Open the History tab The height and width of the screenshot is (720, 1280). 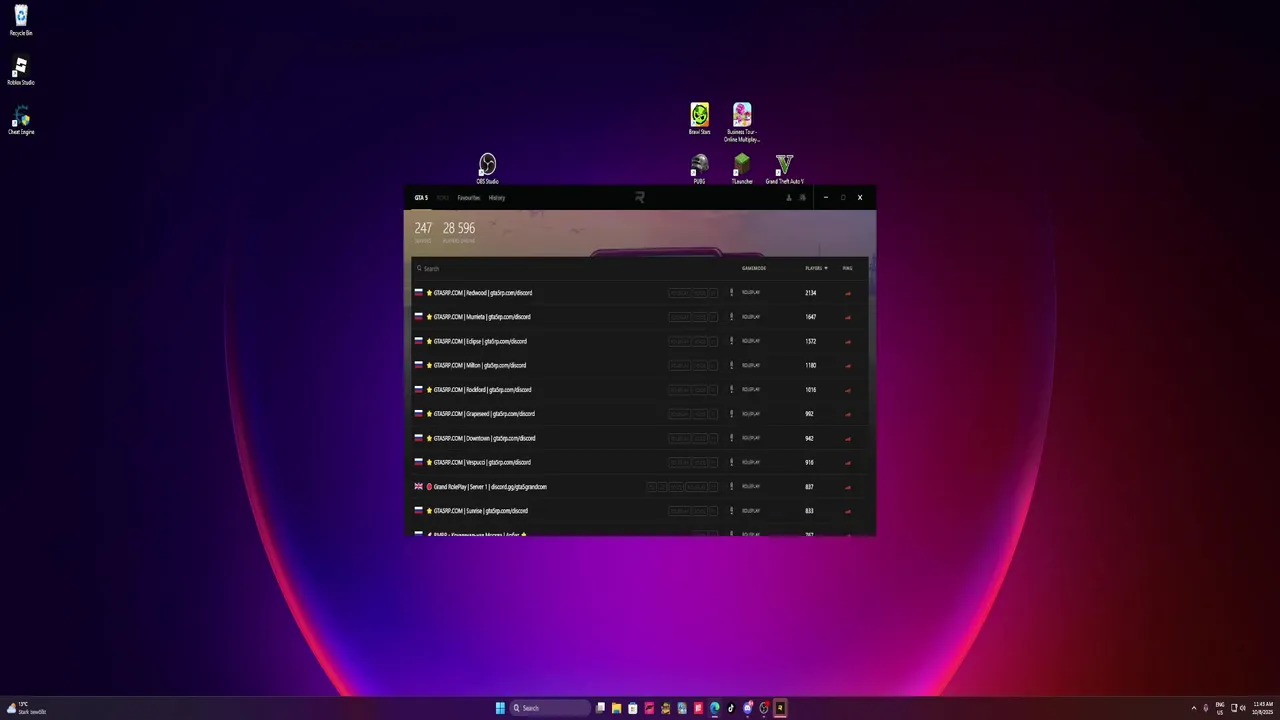point(497,198)
